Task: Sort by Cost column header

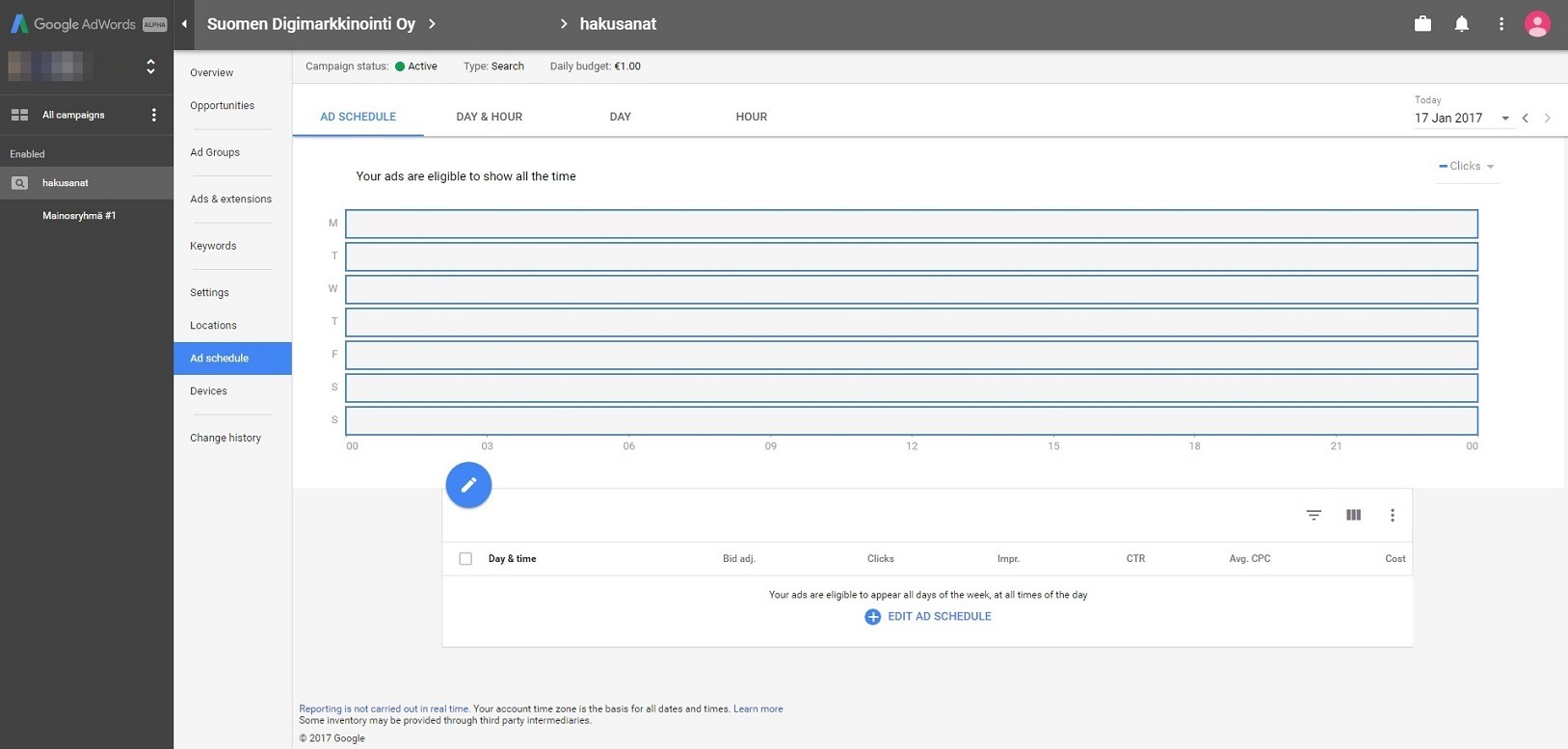Action: [x=1395, y=559]
